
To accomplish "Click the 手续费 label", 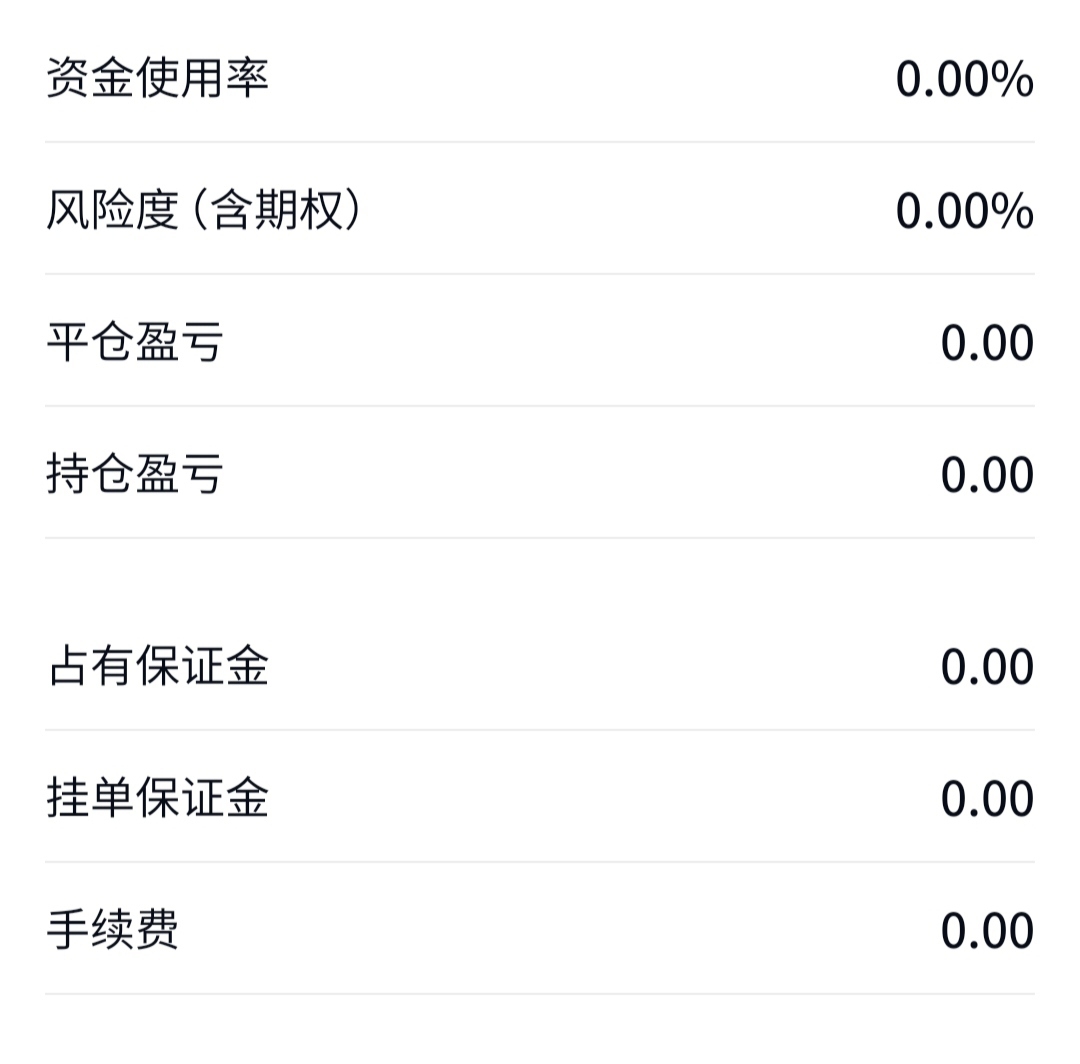I will pyautogui.click(x=112, y=930).
